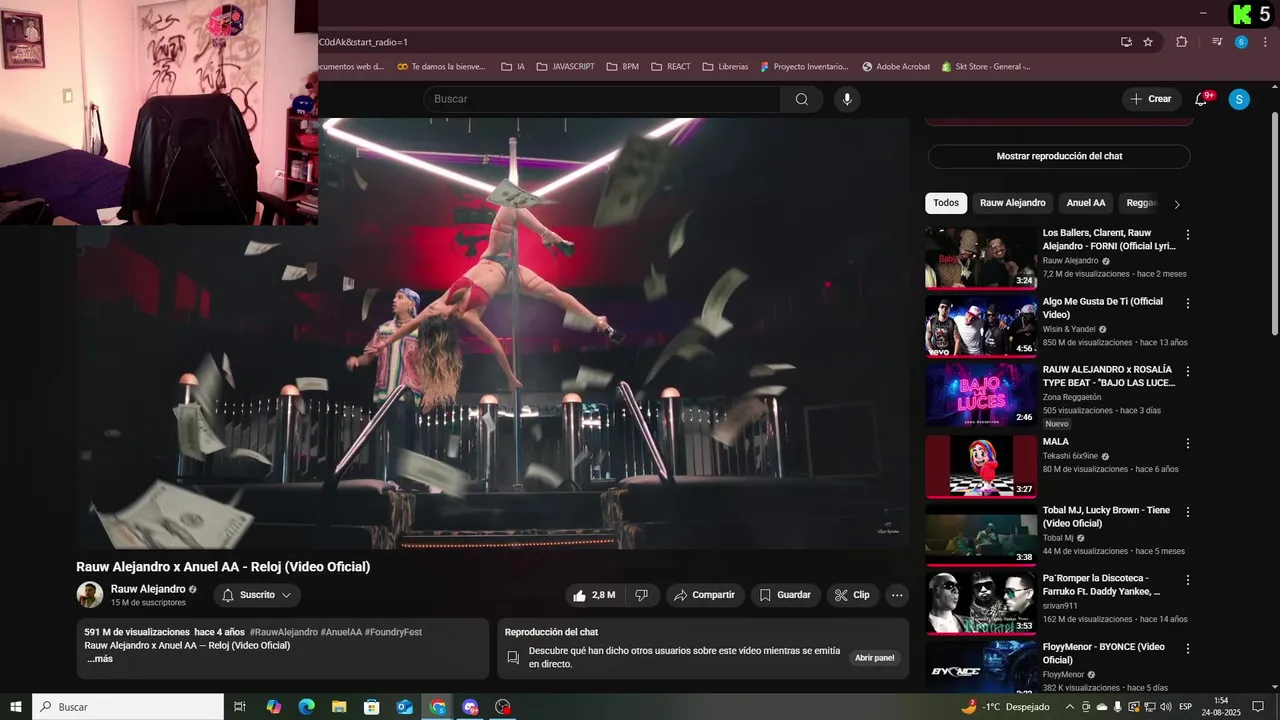The image size is (1280, 720).
Task: Launch Microsoft Edge from the taskbar
Action: 307,707
